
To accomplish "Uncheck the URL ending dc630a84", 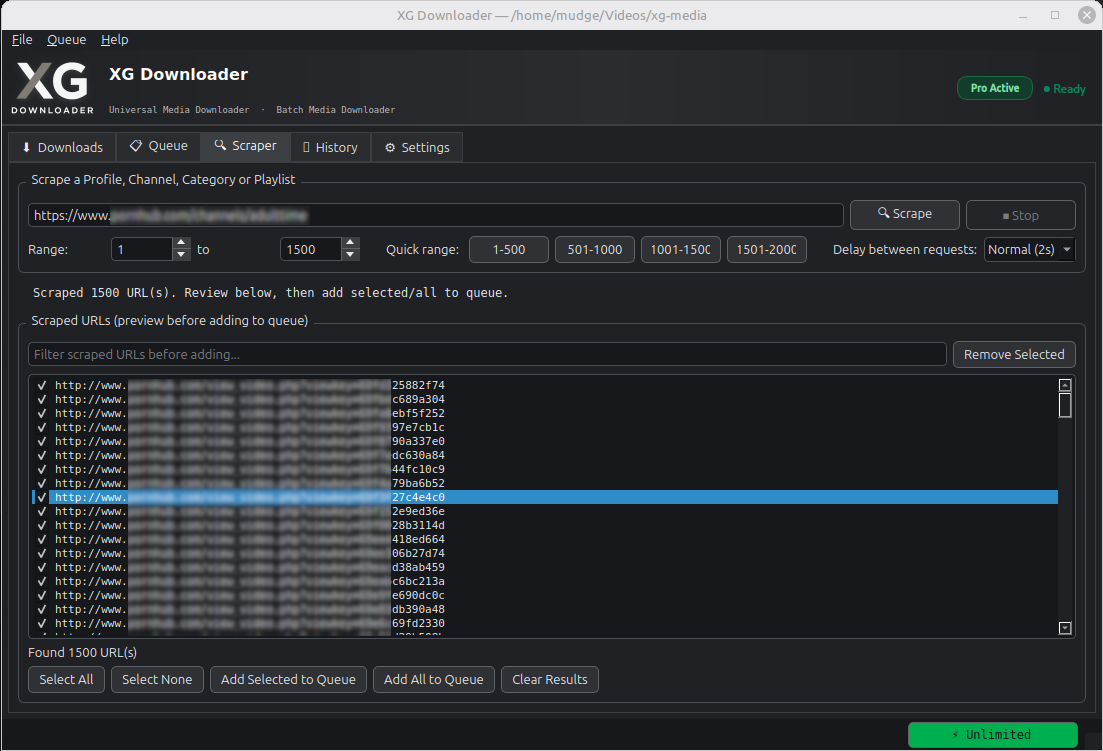I will 42,456.
